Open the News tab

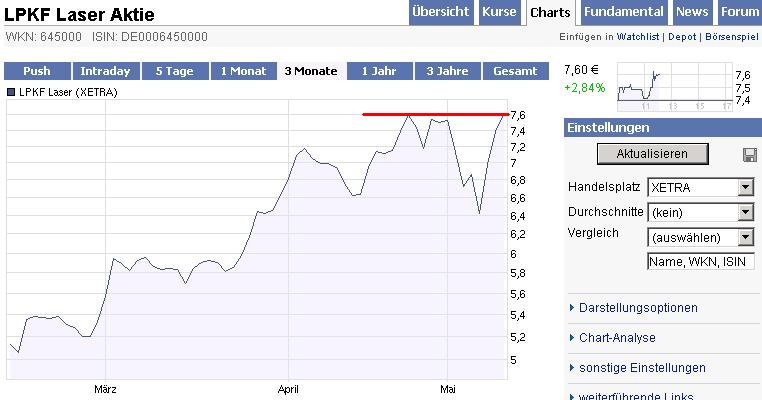(692, 12)
